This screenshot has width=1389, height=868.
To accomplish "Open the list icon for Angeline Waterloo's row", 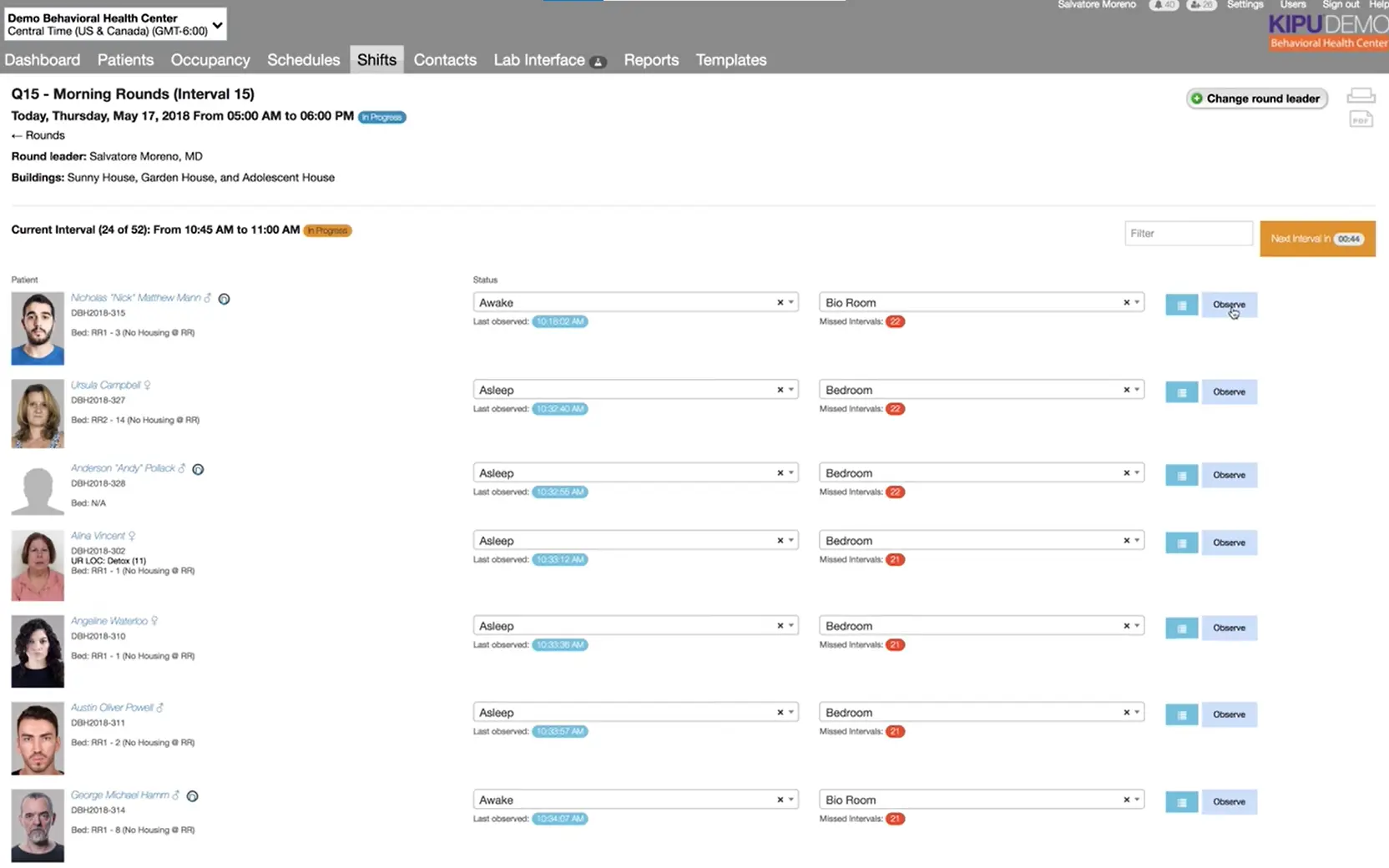I will point(1181,628).
